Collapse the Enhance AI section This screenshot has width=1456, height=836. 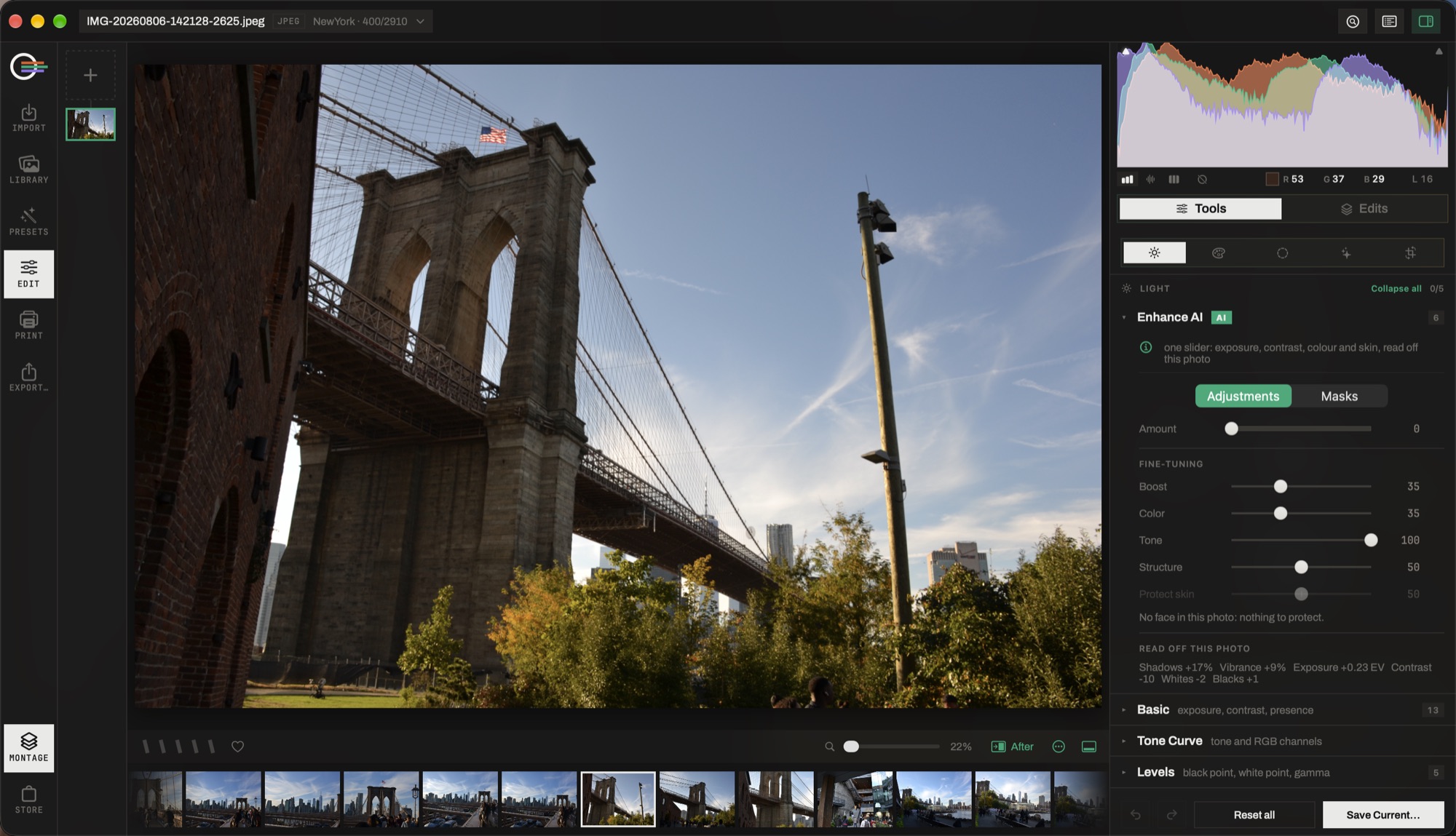coord(1124,317)
